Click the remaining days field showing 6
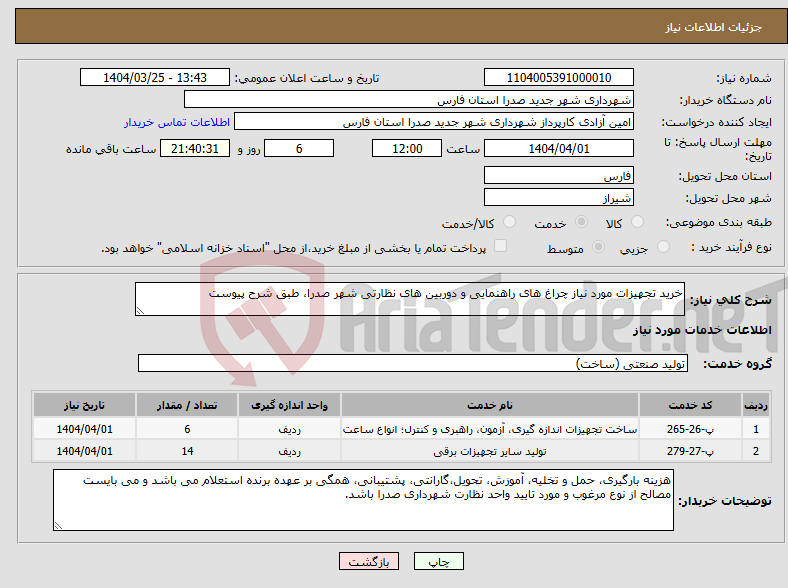 click(299, 148)
